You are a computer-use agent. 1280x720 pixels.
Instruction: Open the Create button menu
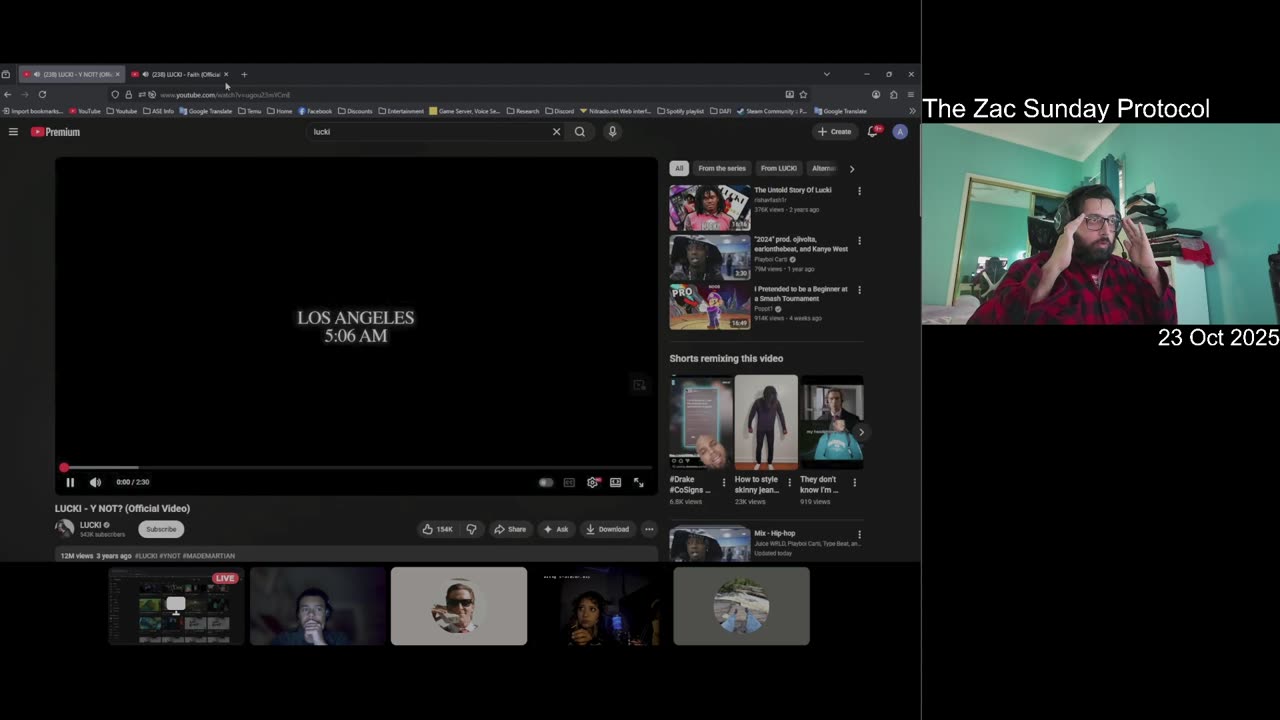click(835, 132)
